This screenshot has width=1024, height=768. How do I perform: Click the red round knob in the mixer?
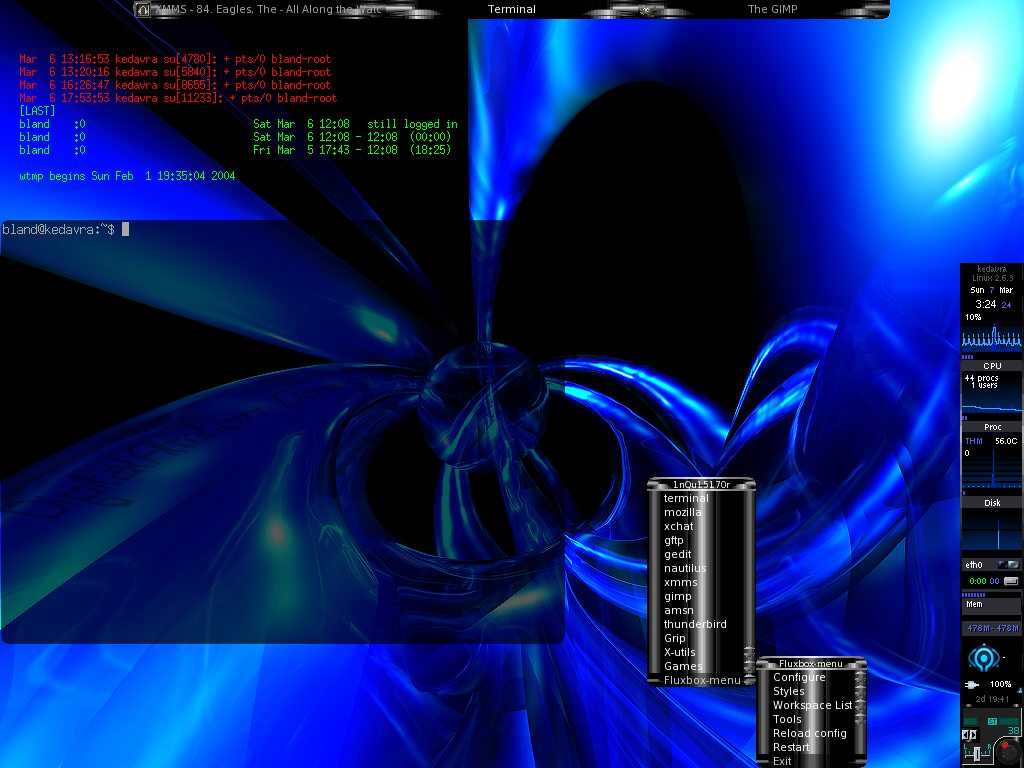point(1007,748)
